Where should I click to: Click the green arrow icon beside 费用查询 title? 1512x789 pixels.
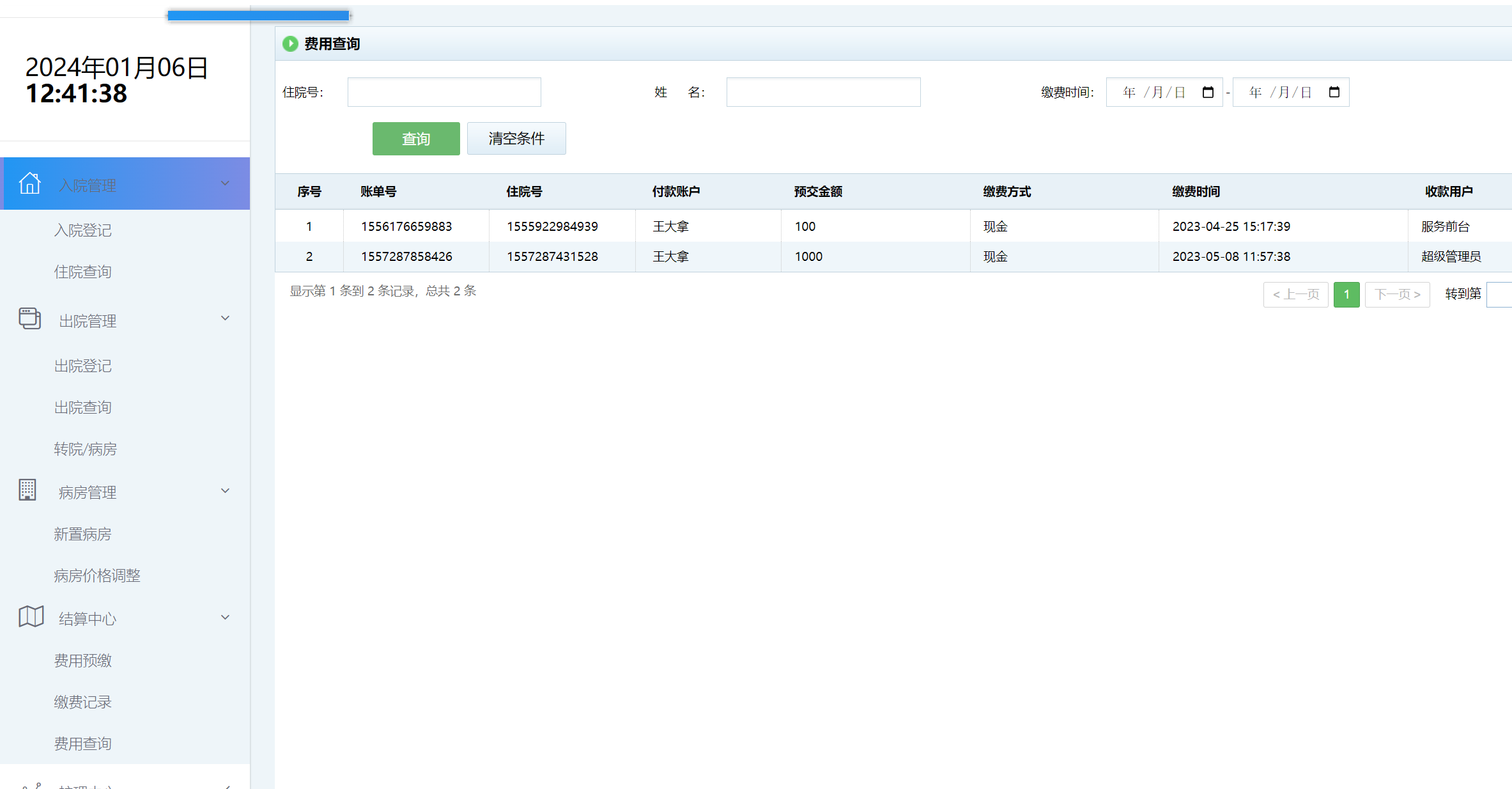[x=291, y=43]
